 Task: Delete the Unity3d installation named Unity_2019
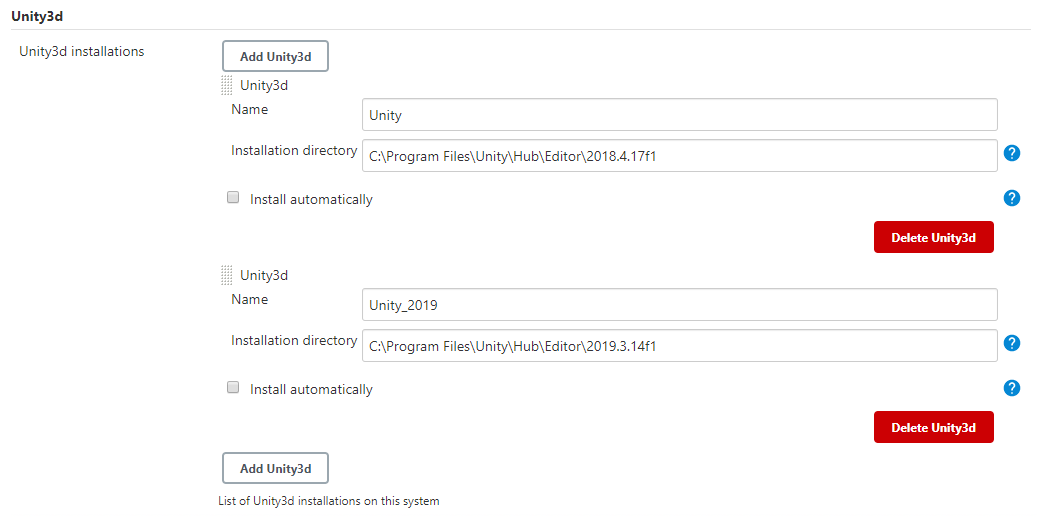pyautogui.click(x=934, y=427)
